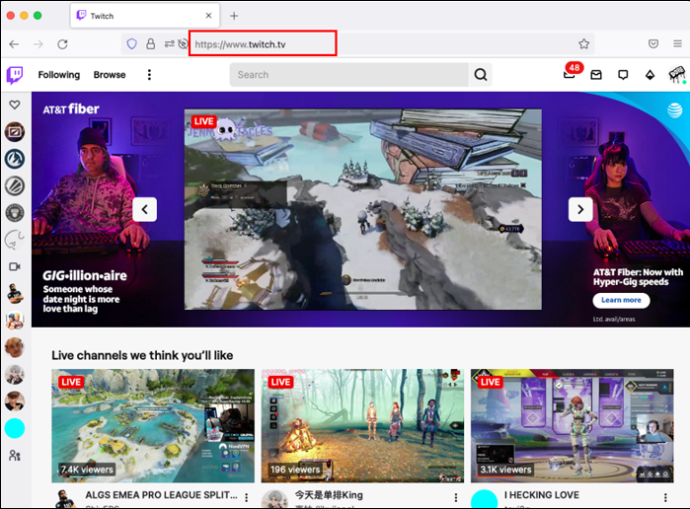Click the browser back arrow
This screenshot has height=509, width=690.
pyautogui.click(x=14, y=44)
